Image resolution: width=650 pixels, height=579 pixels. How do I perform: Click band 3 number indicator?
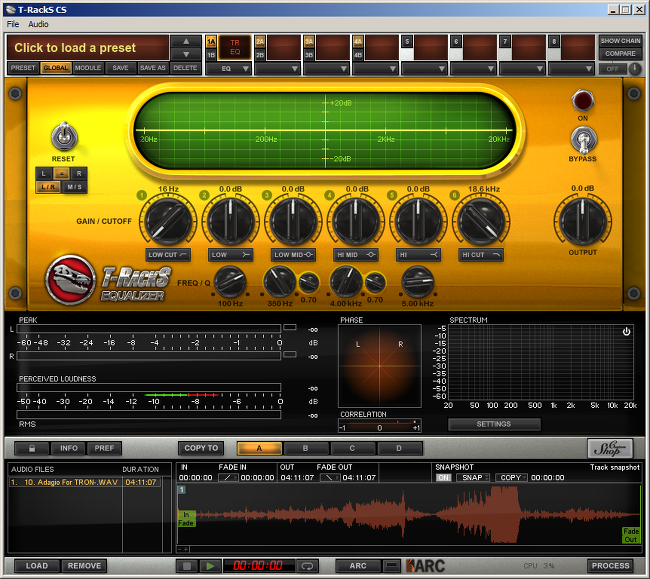[x=267, y=195]
